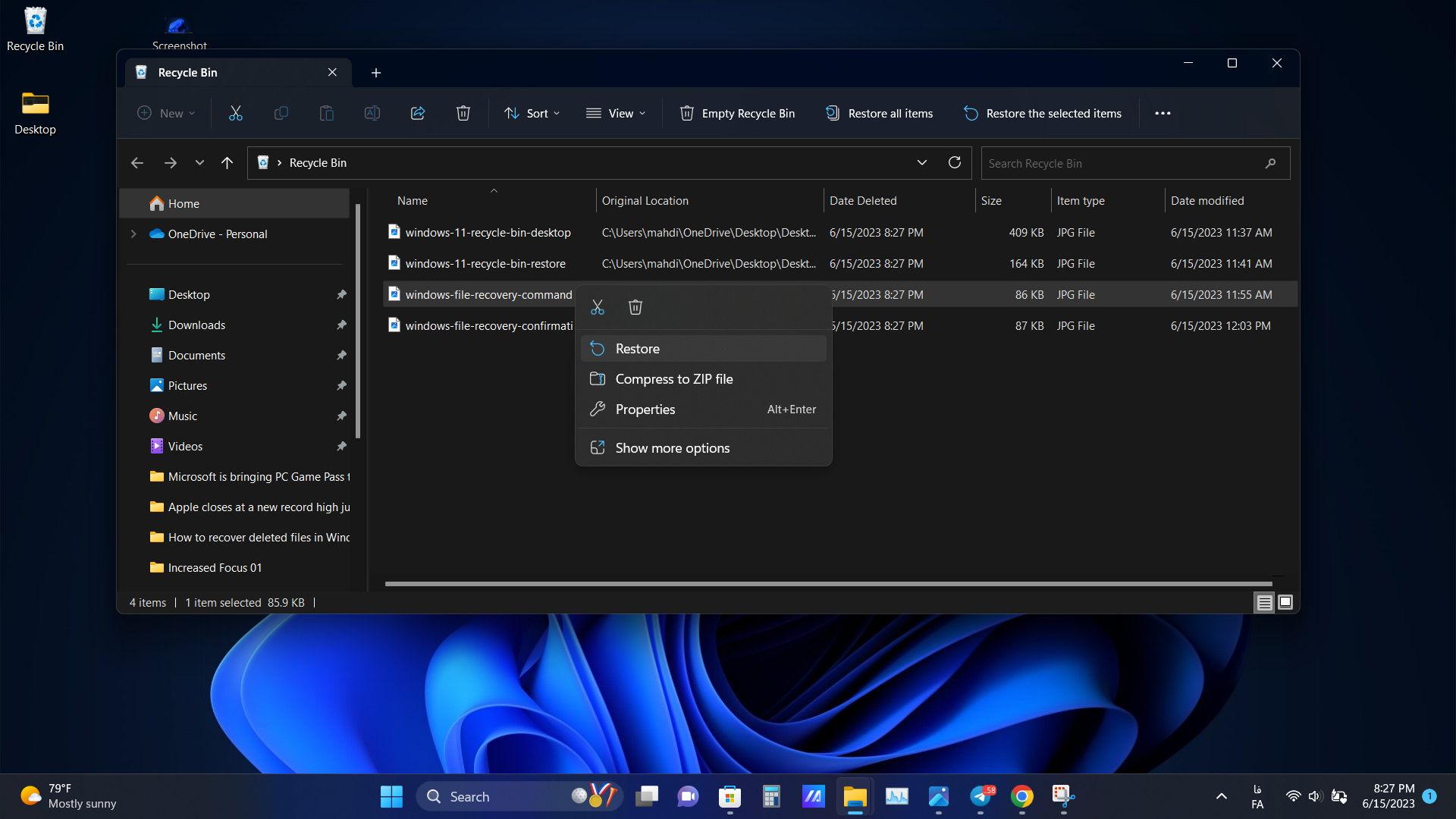This screenshot has height=819, width=1456.
Task: Open Telegram from the taskbar
Action: point(981,796)
